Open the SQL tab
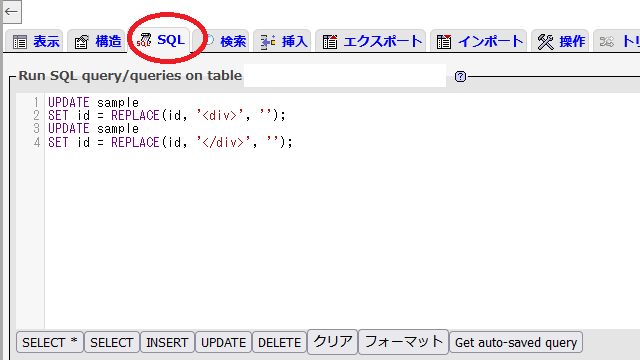Screen dimensions: 640x360 [x=160, y=40]
